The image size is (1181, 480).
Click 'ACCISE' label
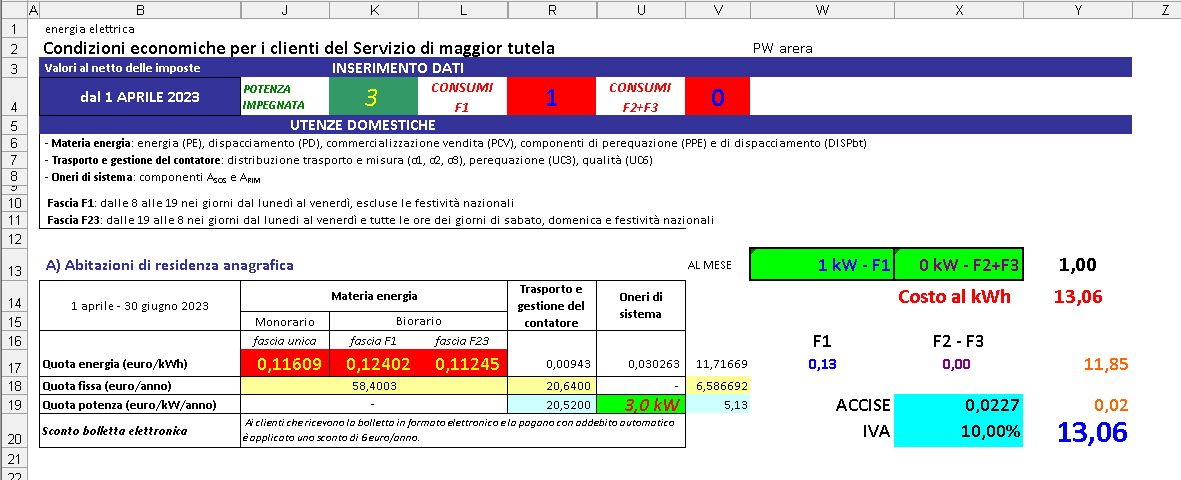[862, 405]
